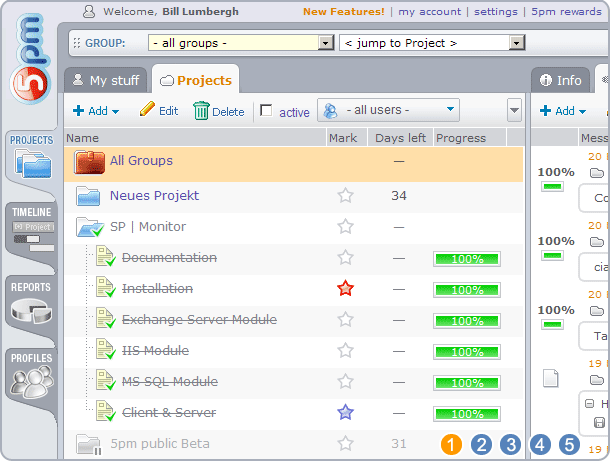The width and height of the screenshot is (610, 461).
Task: Sort by the Progress column header
Action: click(470, 138)
